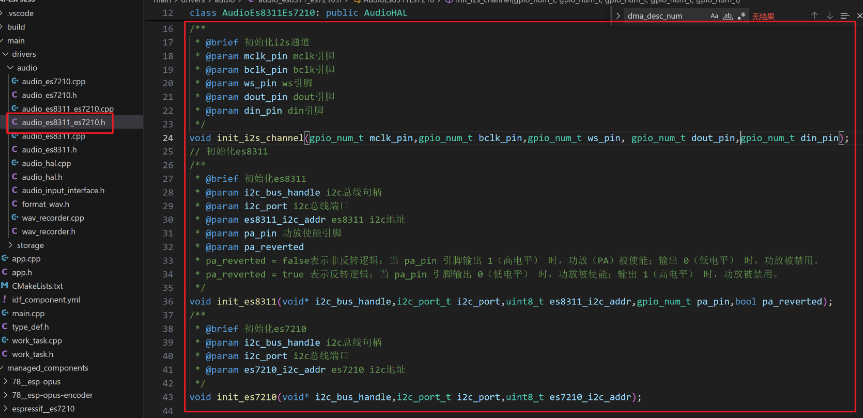Open audio_es8311.h file

(49, 150)
